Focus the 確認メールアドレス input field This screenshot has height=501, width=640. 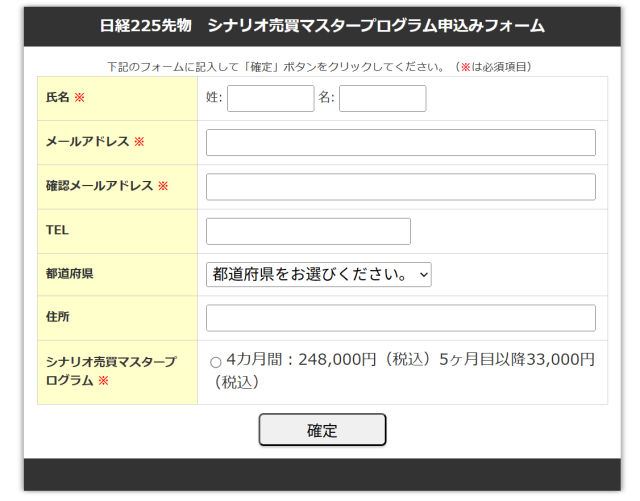click(x=401, y=187)
